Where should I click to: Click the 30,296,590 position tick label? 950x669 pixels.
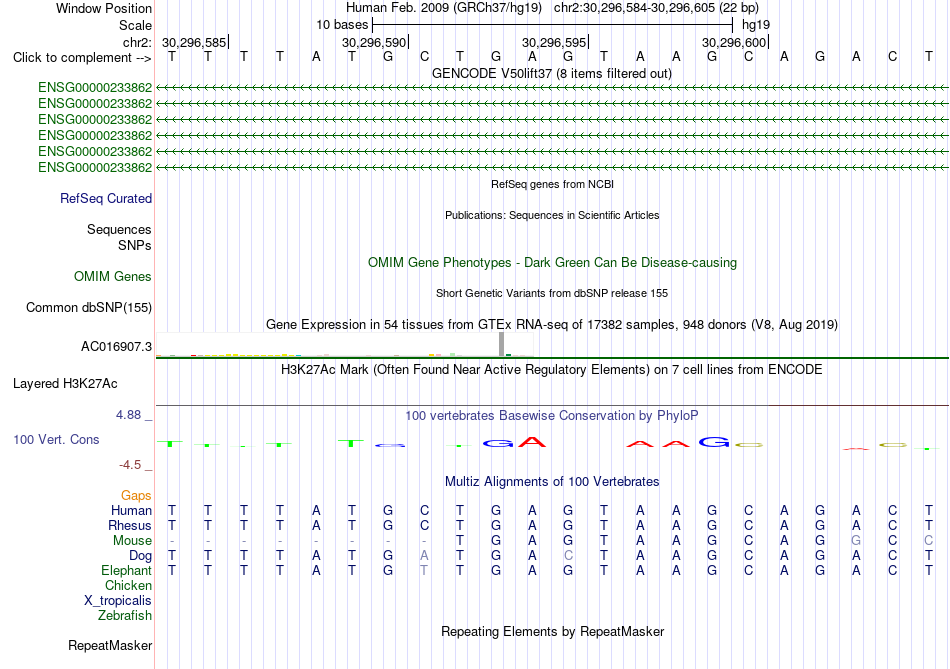[374, 42]
